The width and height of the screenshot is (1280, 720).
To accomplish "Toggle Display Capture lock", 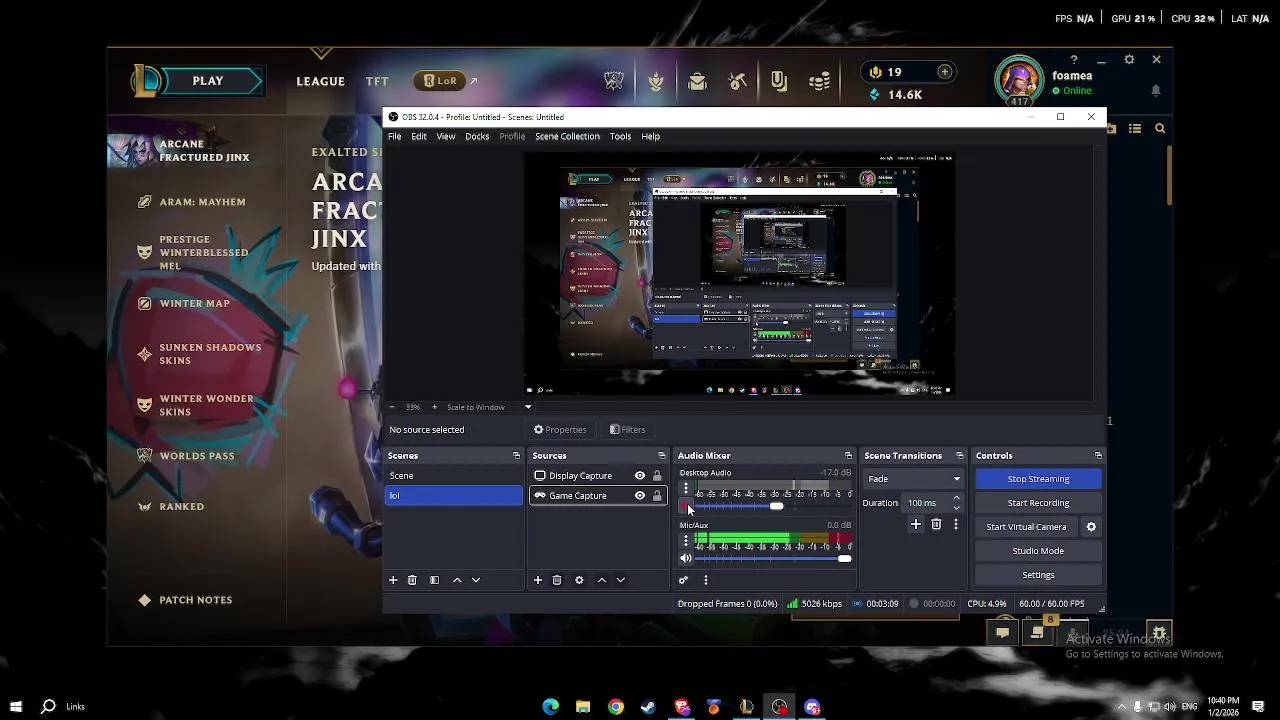I will (x=657, y=476).
